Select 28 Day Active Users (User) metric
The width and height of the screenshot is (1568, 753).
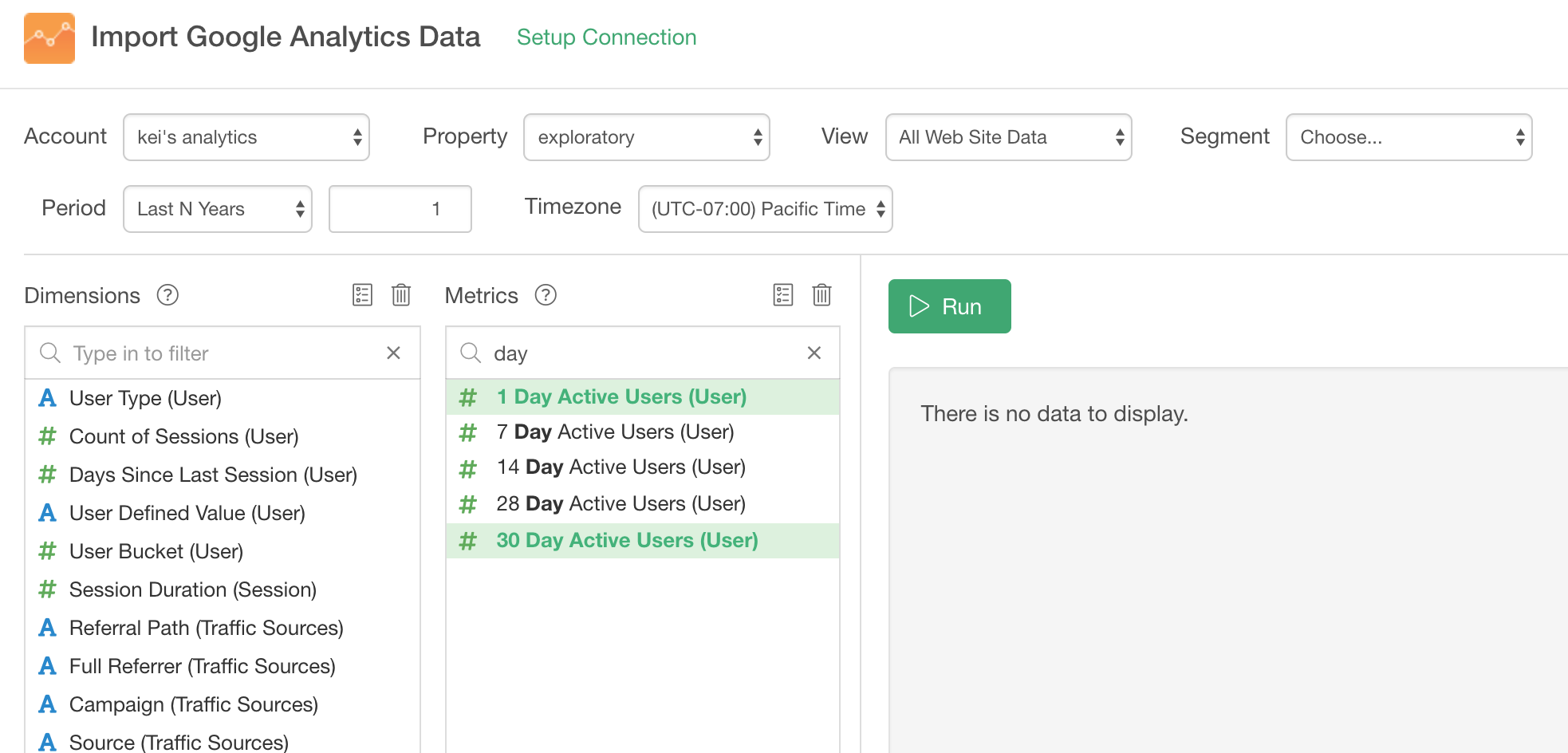click(x=643, y=504)
